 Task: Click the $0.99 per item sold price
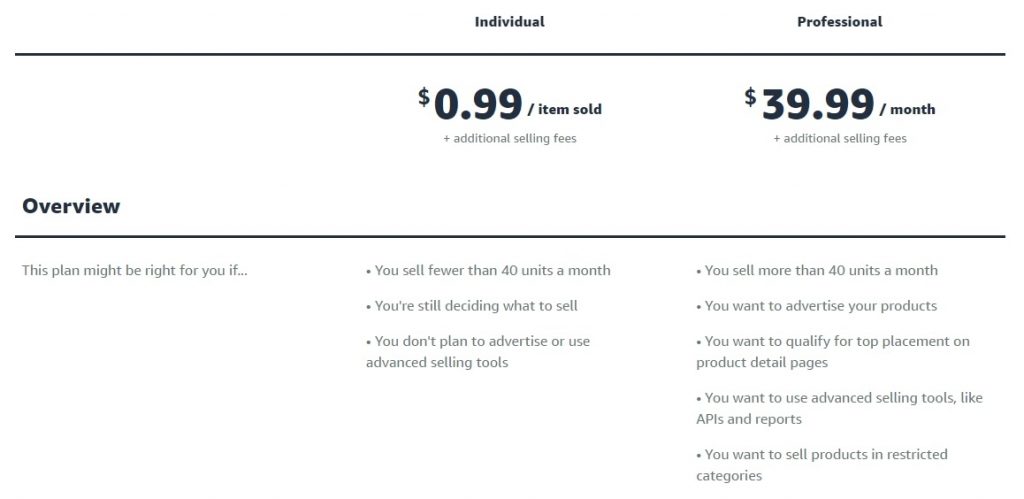click(x=509, y=105)
